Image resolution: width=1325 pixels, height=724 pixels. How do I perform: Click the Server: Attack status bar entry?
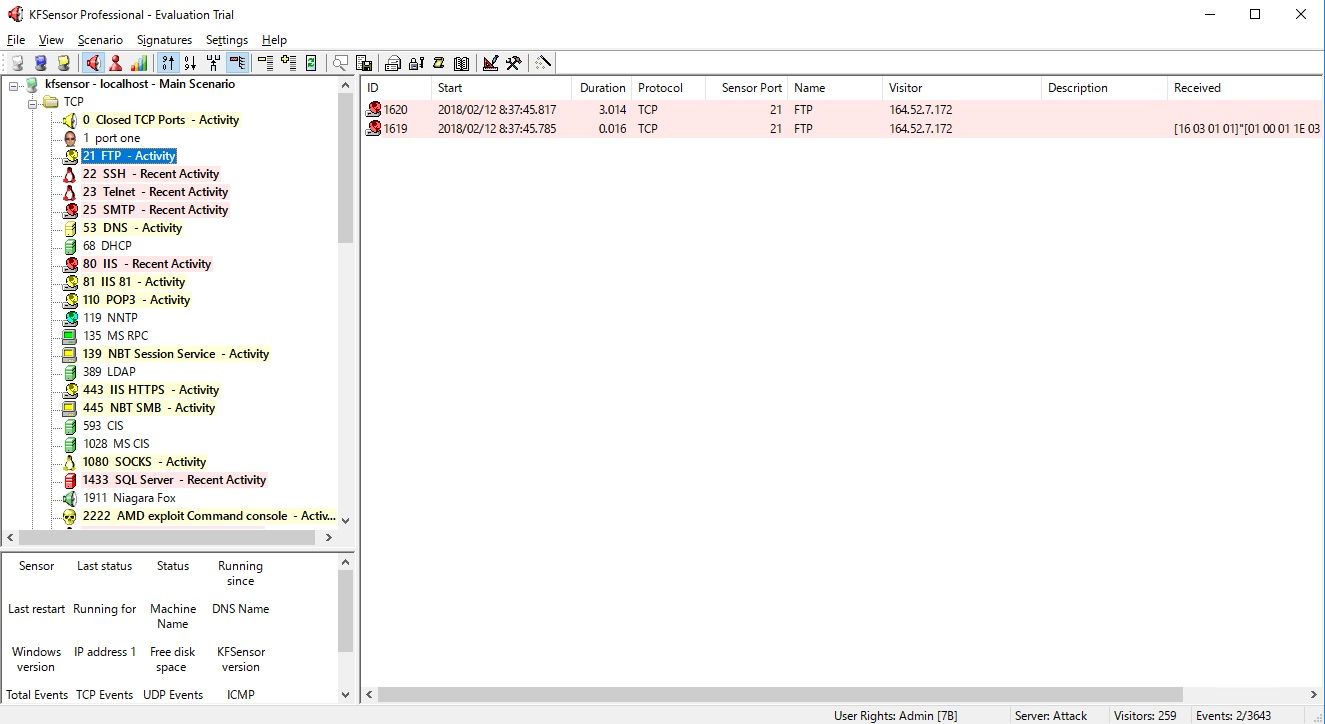point(1051,715)
